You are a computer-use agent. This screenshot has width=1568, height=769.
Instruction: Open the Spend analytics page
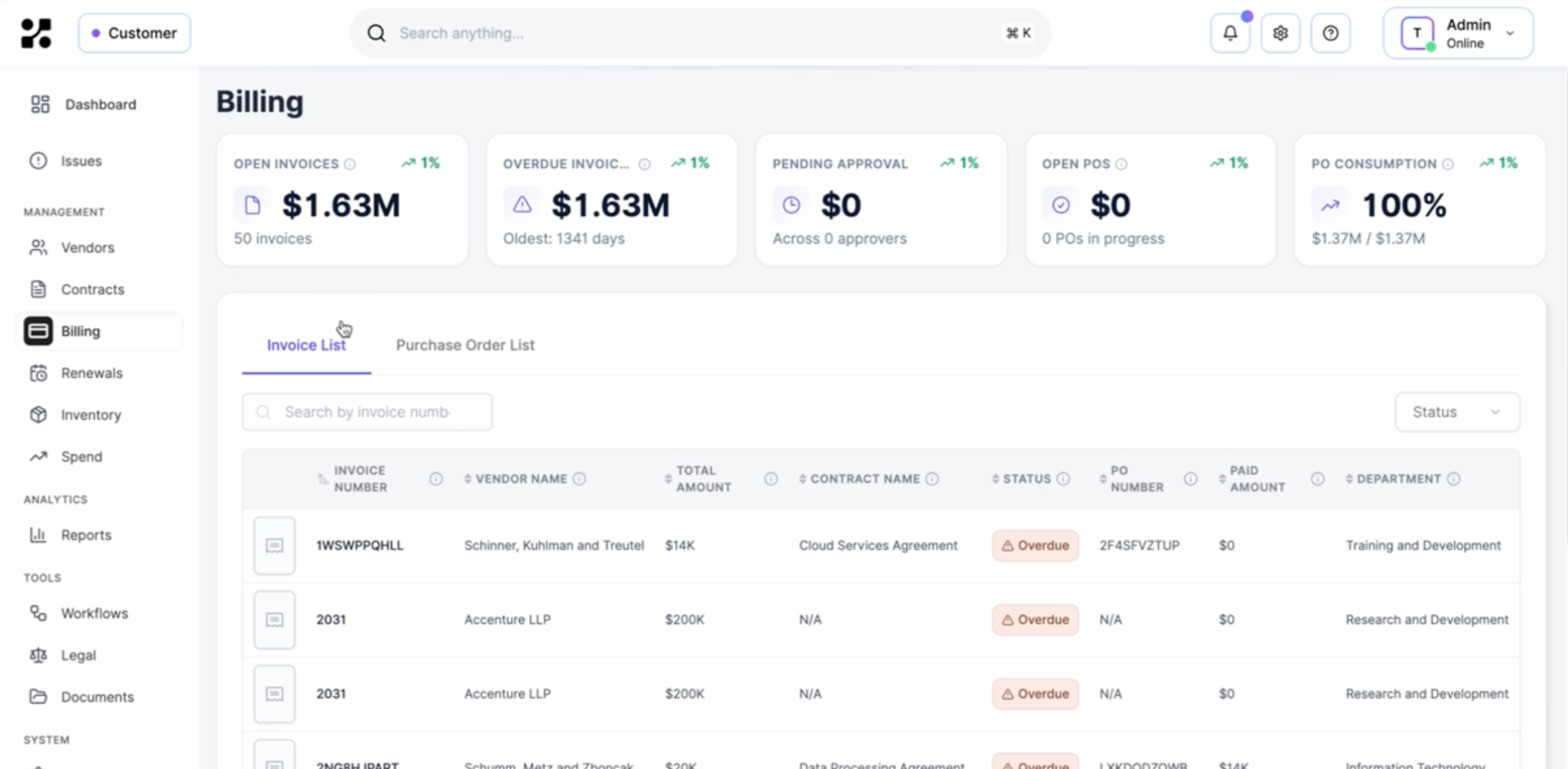(x=81, y=456)
